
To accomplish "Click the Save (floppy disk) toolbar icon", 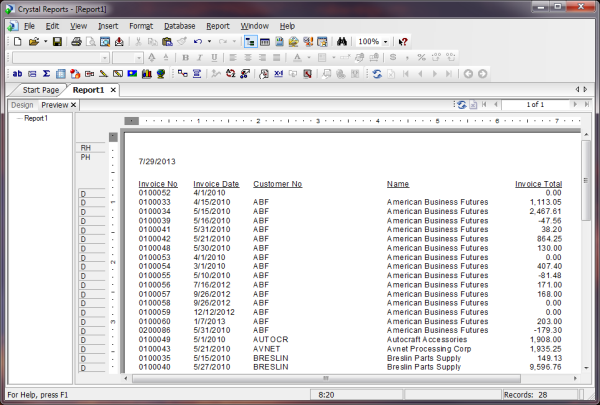I will click(58, 42).
